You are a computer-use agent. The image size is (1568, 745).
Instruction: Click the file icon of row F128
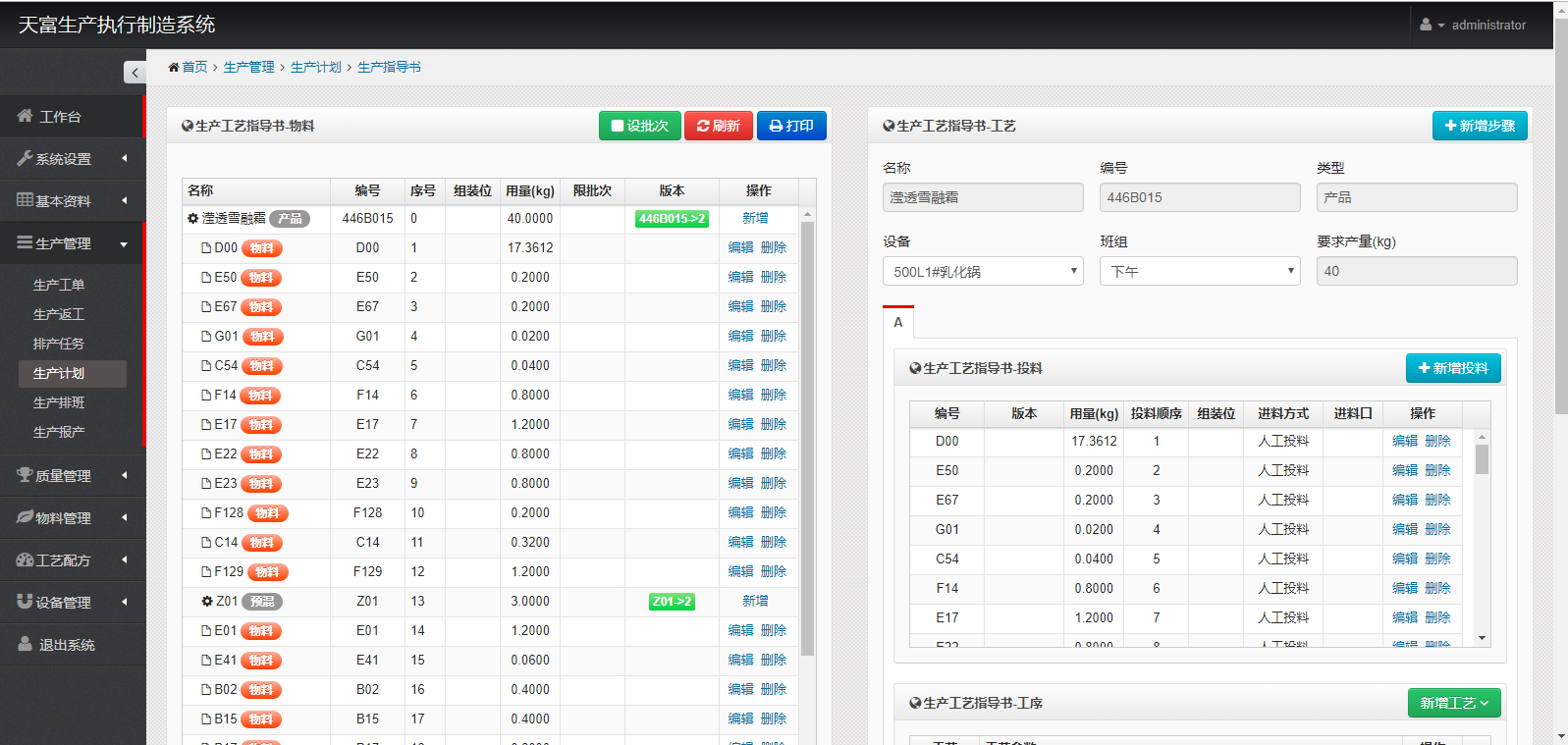tap(207, 512)
